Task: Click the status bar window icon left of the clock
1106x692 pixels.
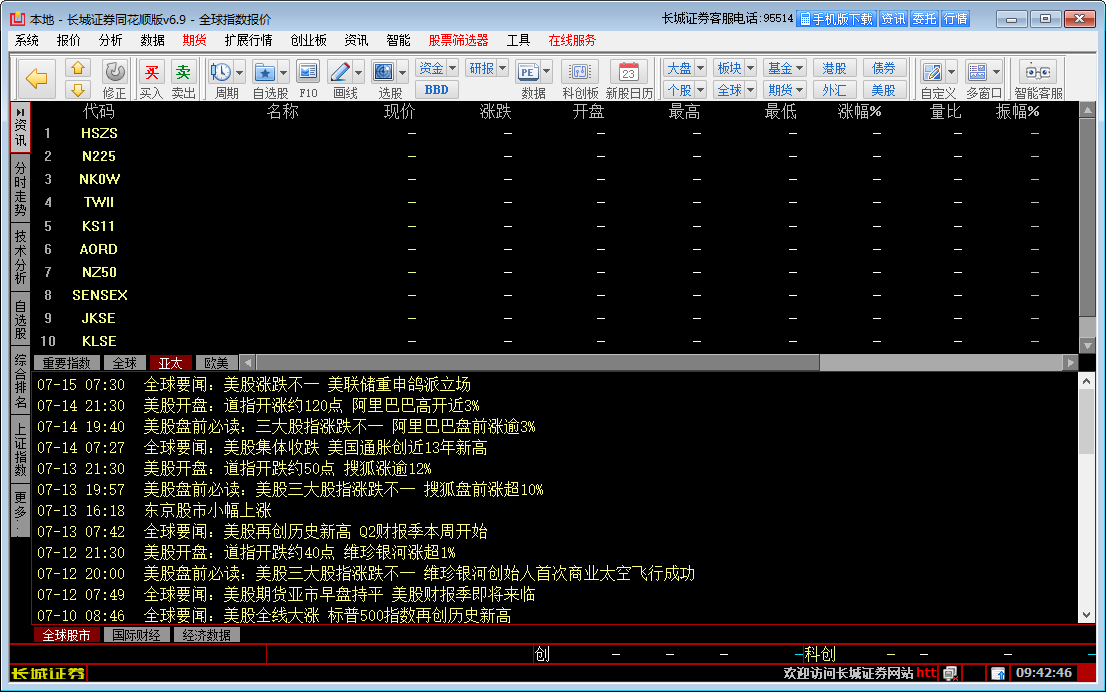Action: [998, 674]
